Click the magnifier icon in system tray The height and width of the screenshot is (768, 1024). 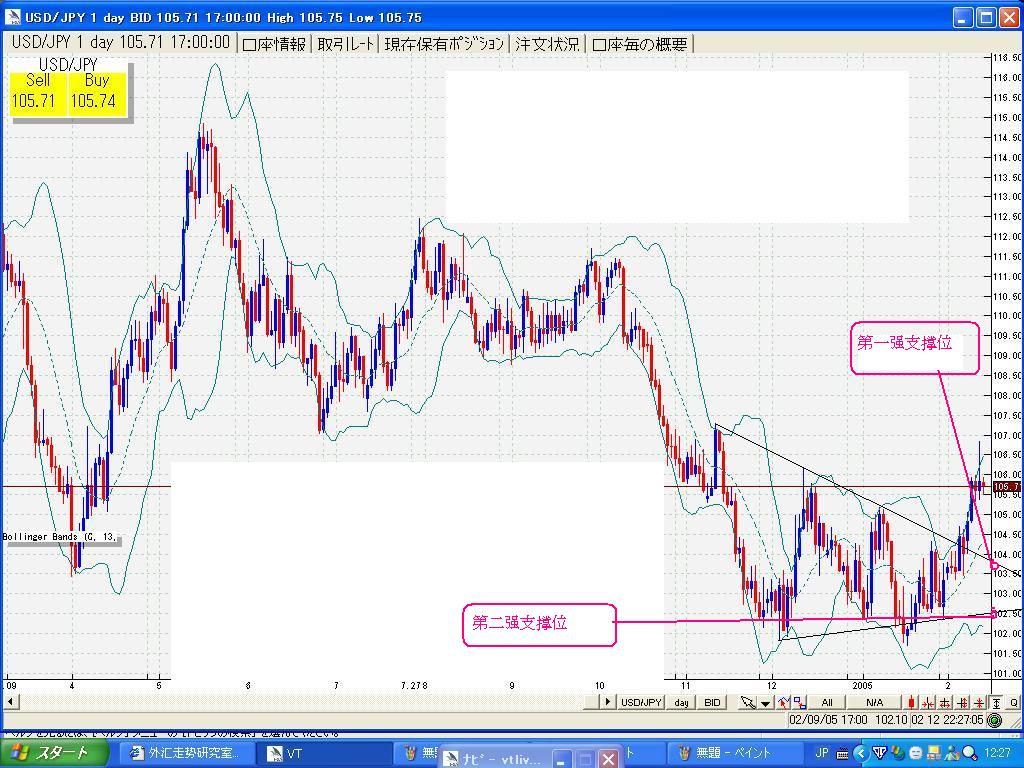coord(970,753)
